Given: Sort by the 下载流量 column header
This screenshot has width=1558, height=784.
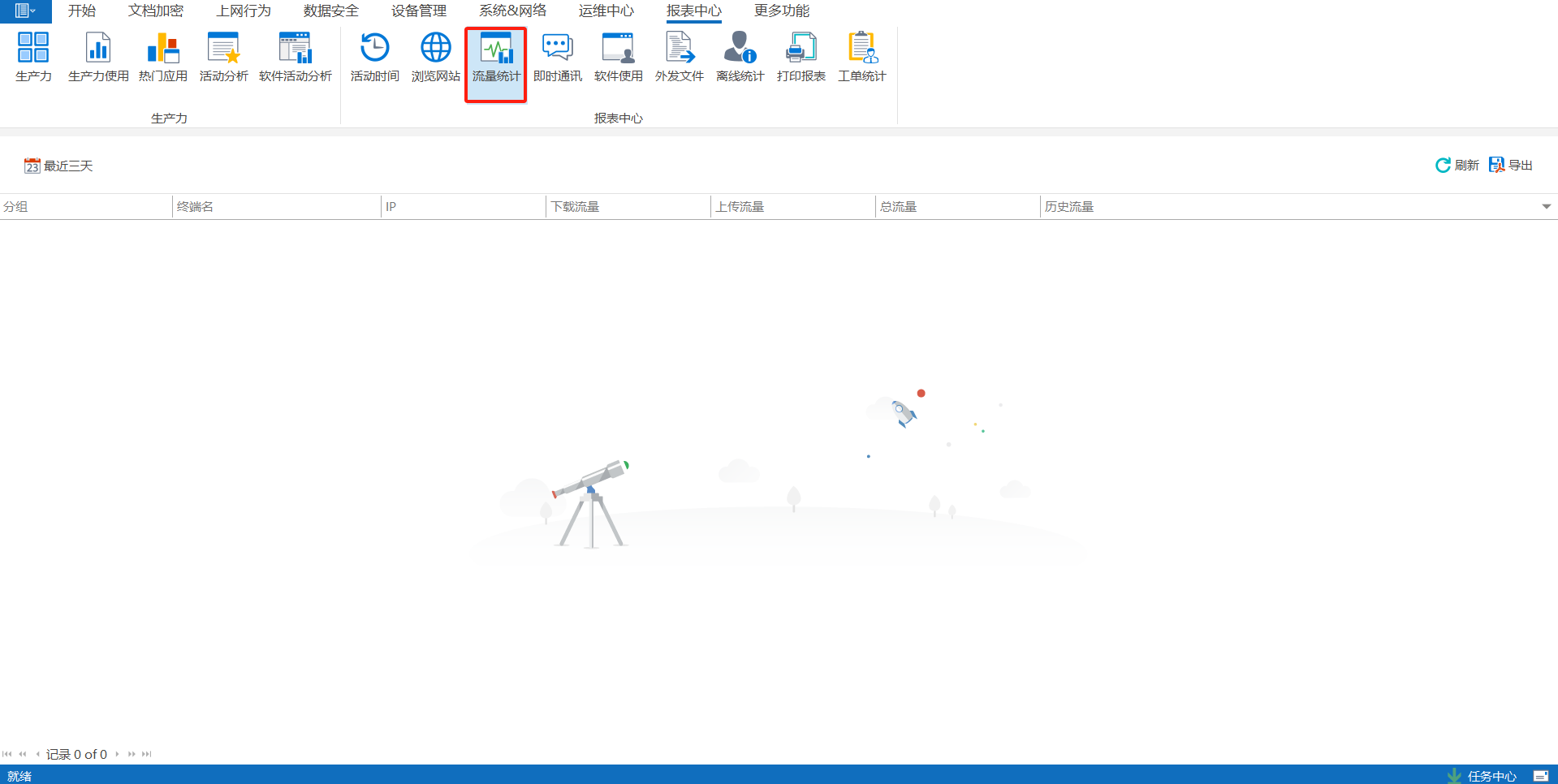Looking at the screenshot, I should click(628, 207).
